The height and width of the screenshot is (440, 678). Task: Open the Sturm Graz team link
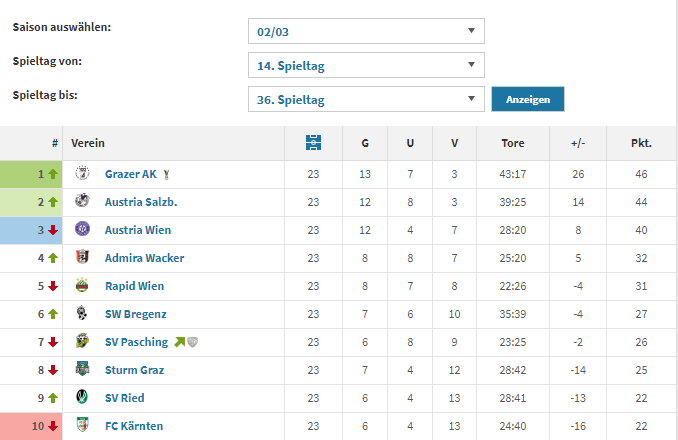tap(134, 370)
